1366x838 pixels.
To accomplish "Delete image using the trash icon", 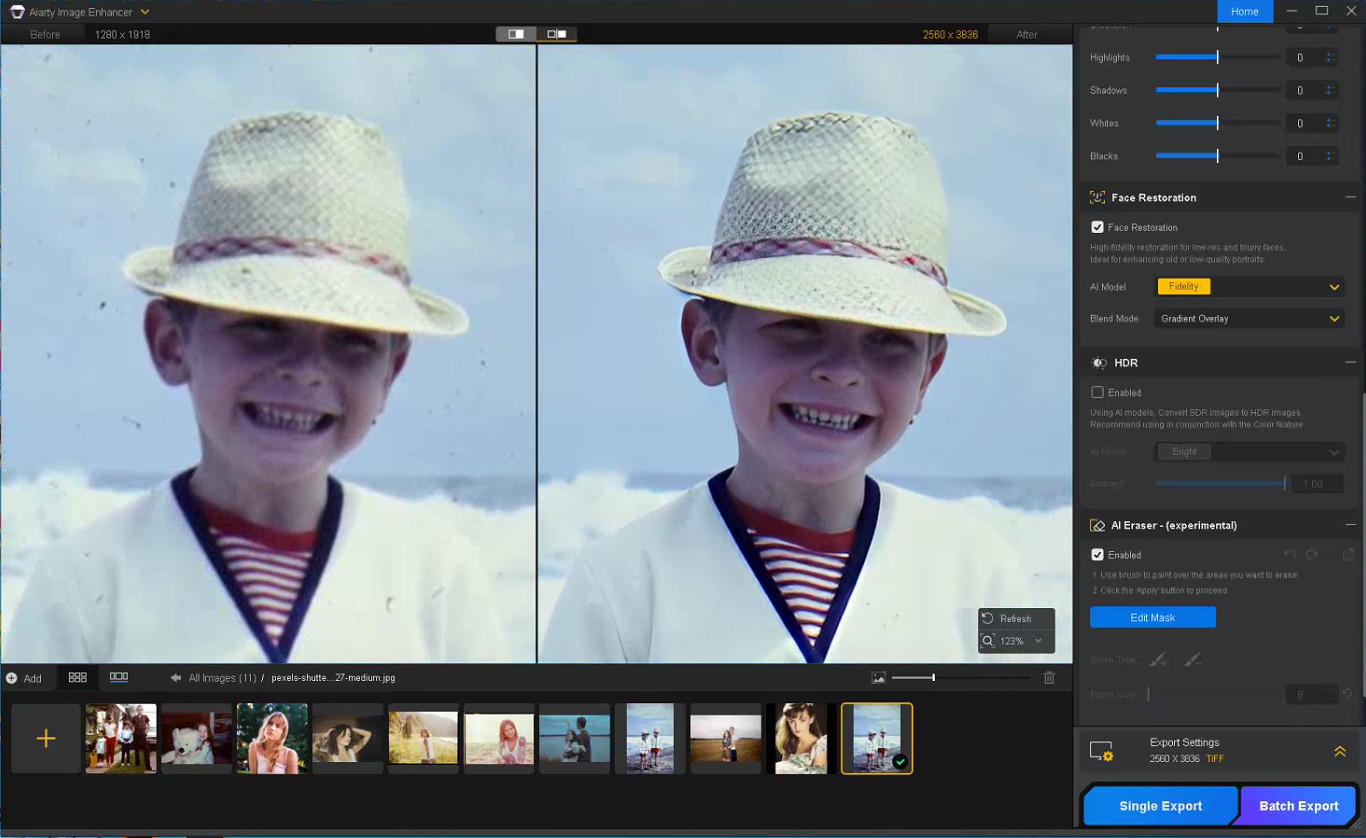I will (1049, 677).
